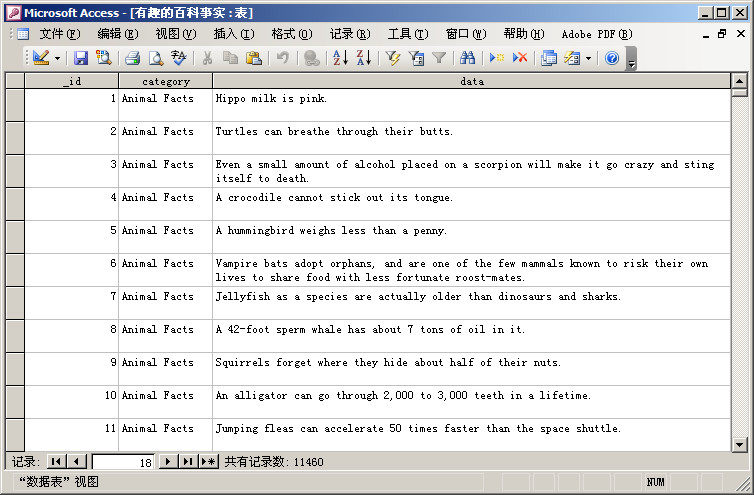This screenshot has height=495, width=754.
Task: Copy selection toolbar icon
Action: [x=230, y=58]
